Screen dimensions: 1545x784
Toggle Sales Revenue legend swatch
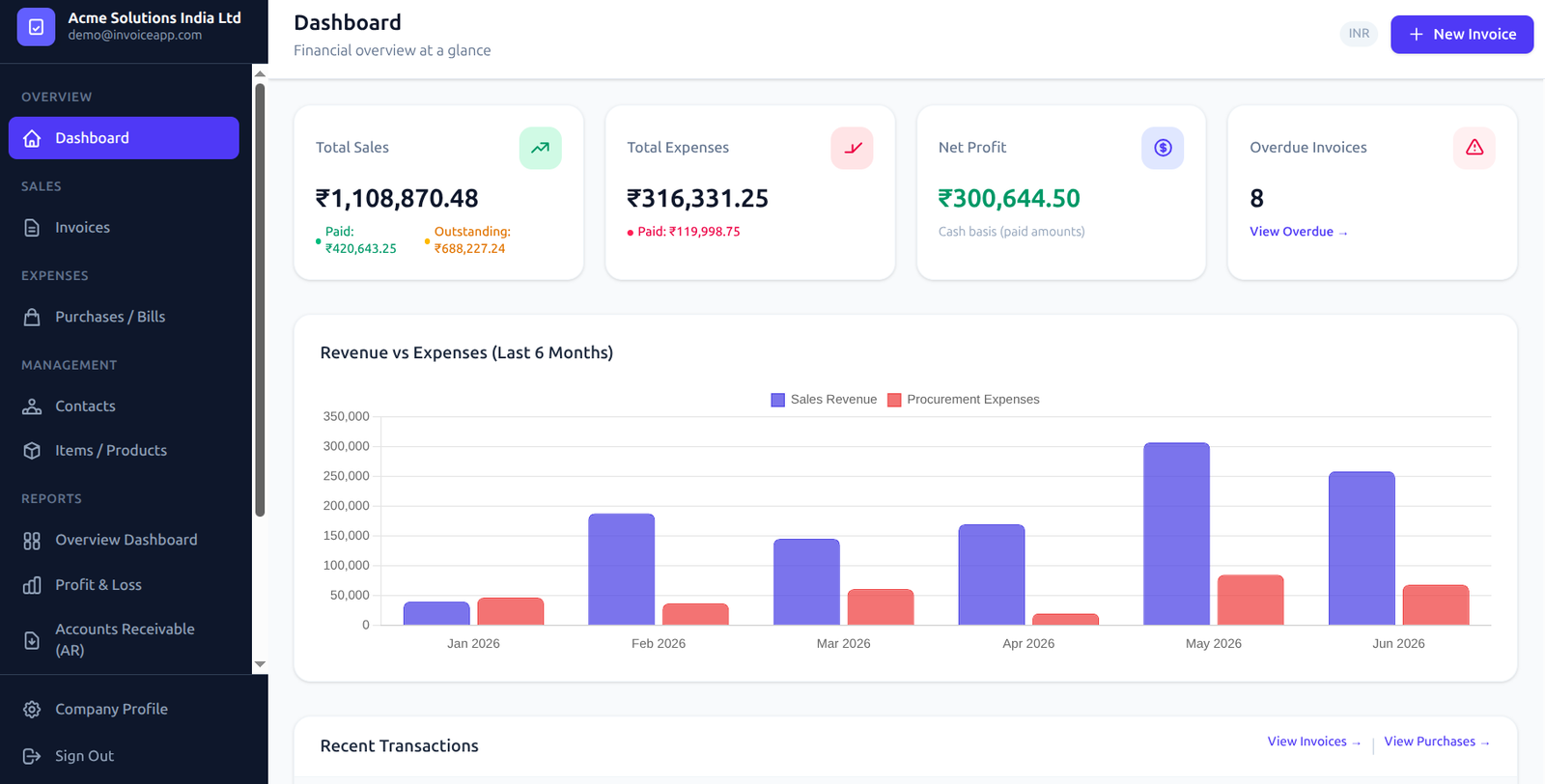(x=777, y=400)
